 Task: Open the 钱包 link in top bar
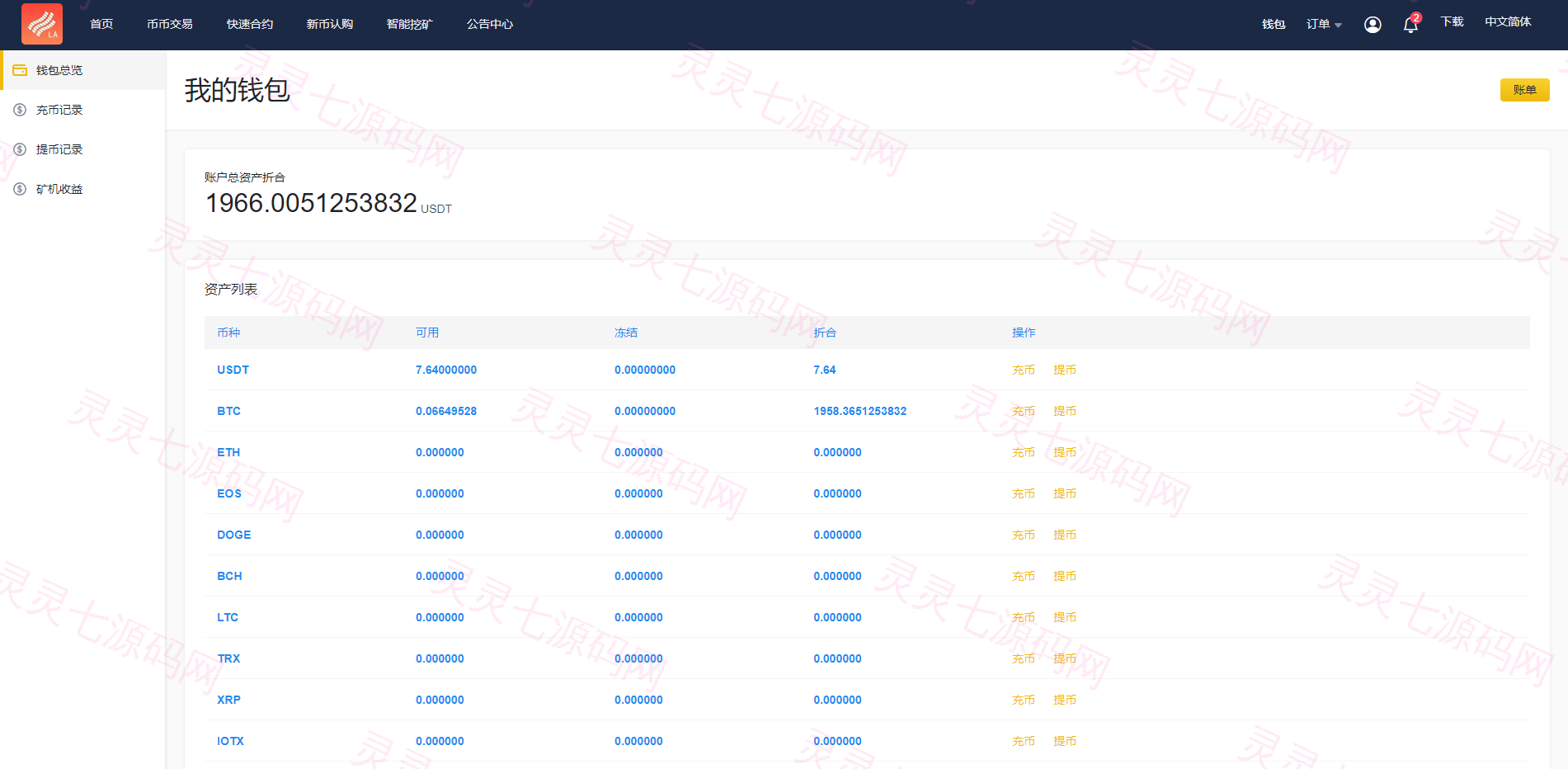pyautogui.click(x=1274, y=25)
